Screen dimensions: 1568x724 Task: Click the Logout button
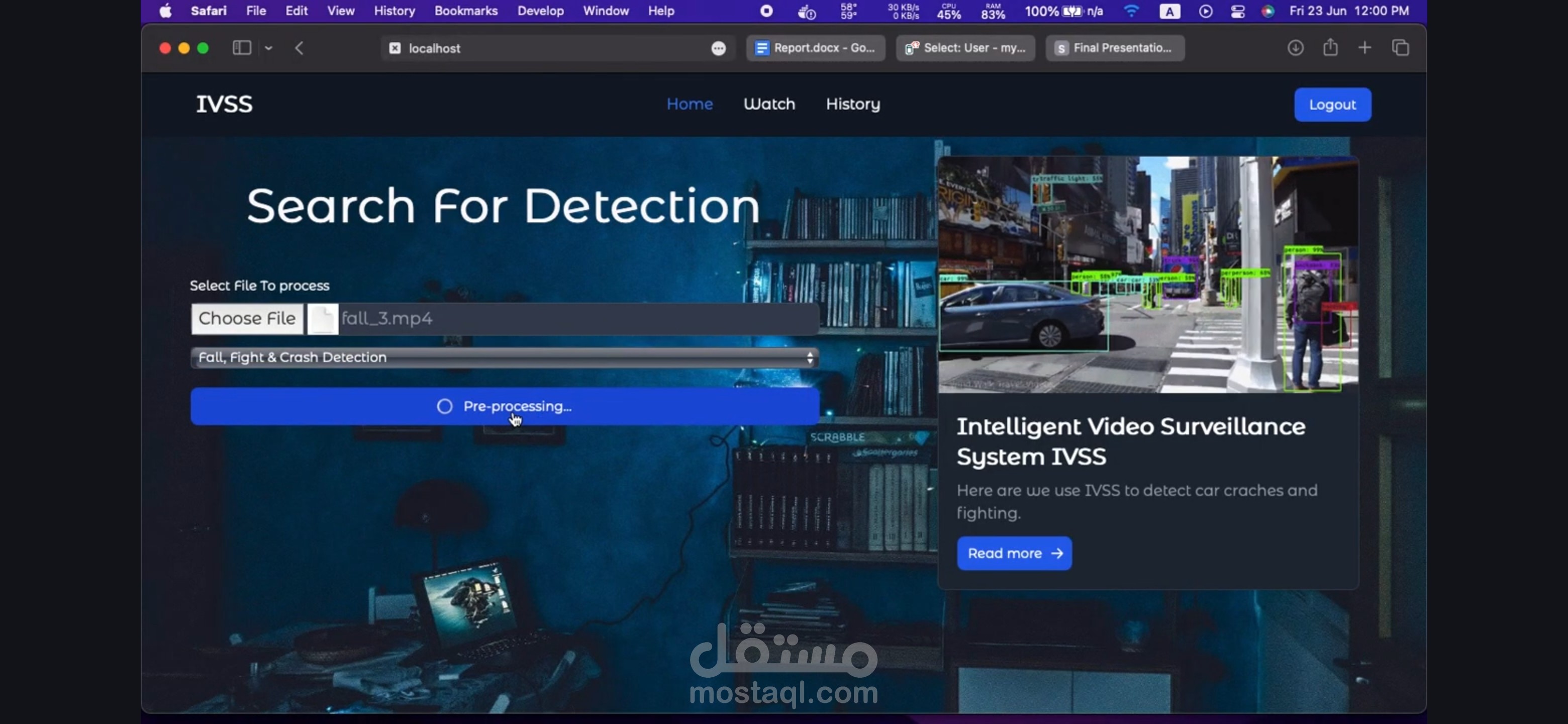pyautogui.click(x=1332, y=105)
